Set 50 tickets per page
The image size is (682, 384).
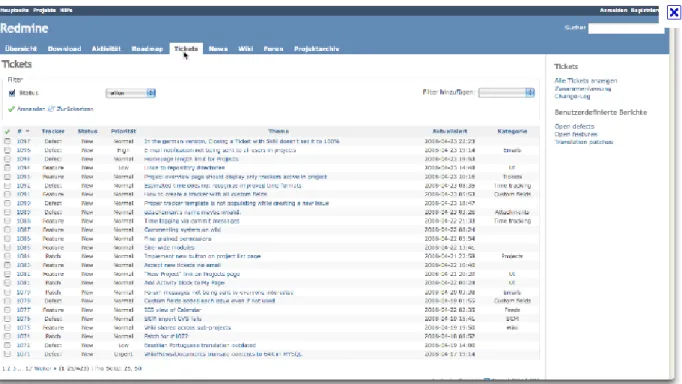(138, 369)
